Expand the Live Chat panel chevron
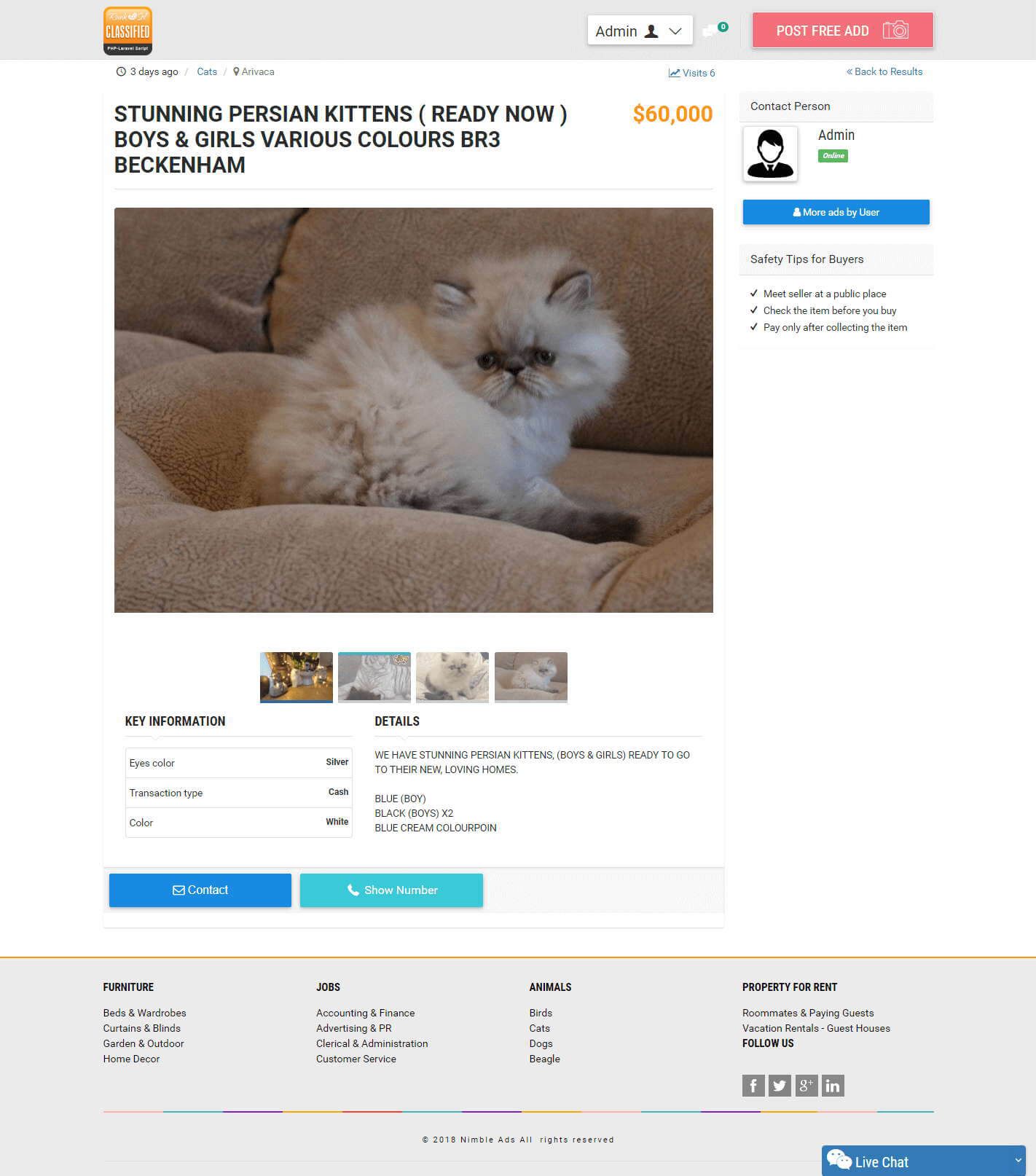This screenshot has width=1036, height=1176. click(1018, 1160)
